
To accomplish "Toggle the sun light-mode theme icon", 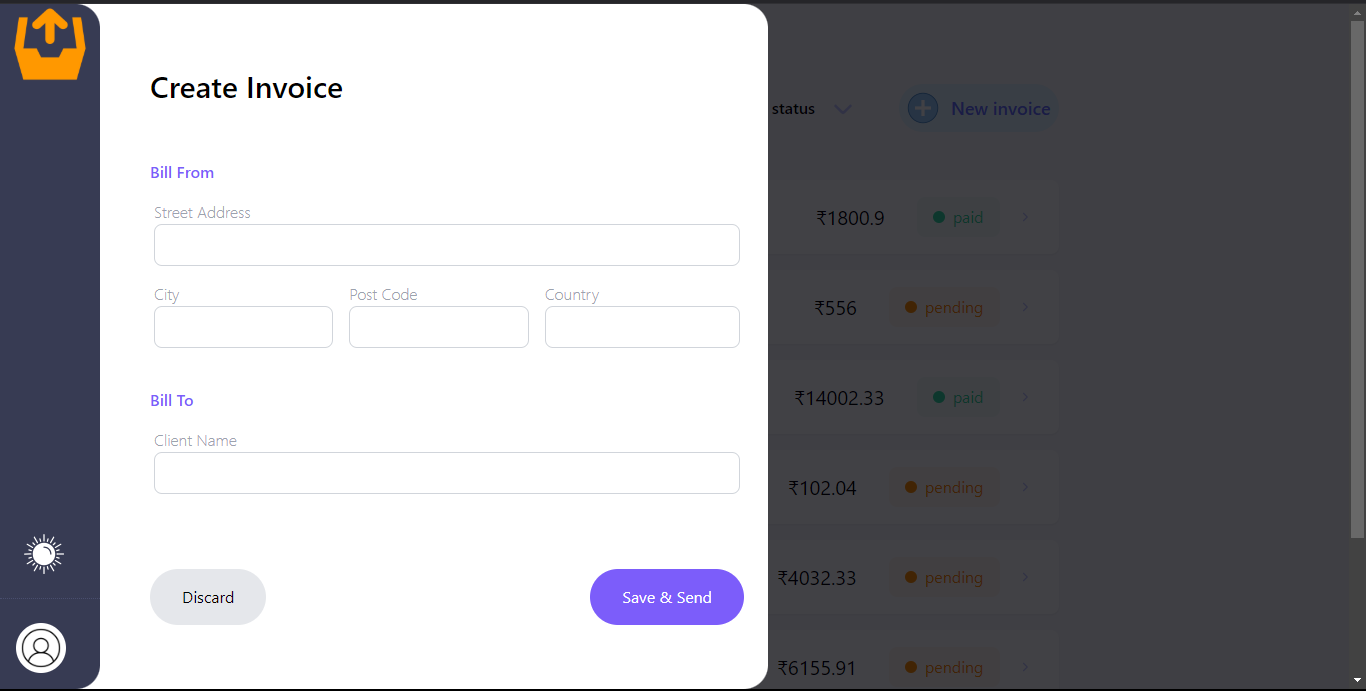I will [x=44, y=553].
